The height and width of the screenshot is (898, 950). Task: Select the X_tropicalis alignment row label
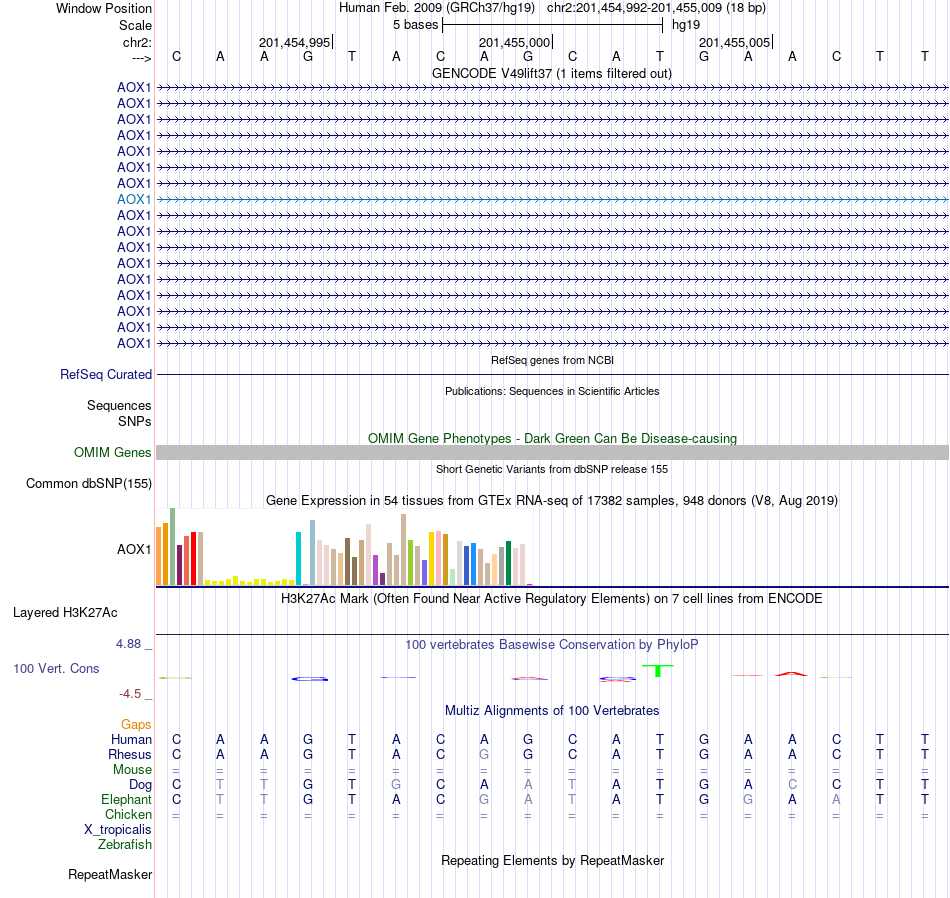[x=118, y=830]
